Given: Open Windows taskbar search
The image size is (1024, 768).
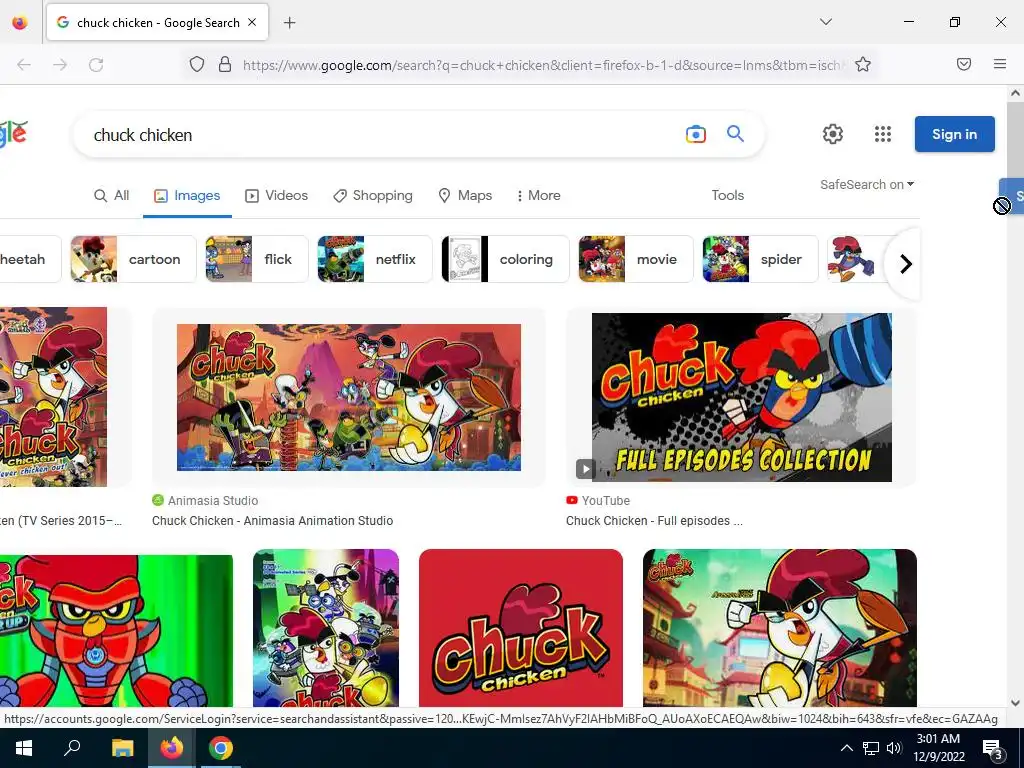Looking at the screenshot, I should coord(72,748).
